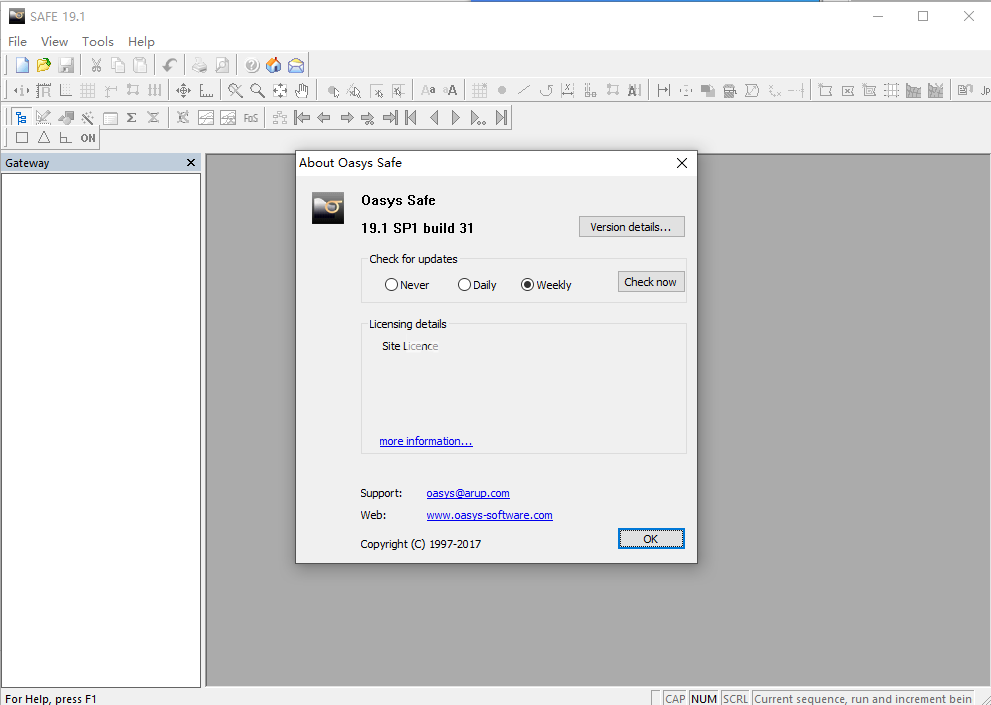
Task: Select the Daily update option
Action: coord(477,285)
